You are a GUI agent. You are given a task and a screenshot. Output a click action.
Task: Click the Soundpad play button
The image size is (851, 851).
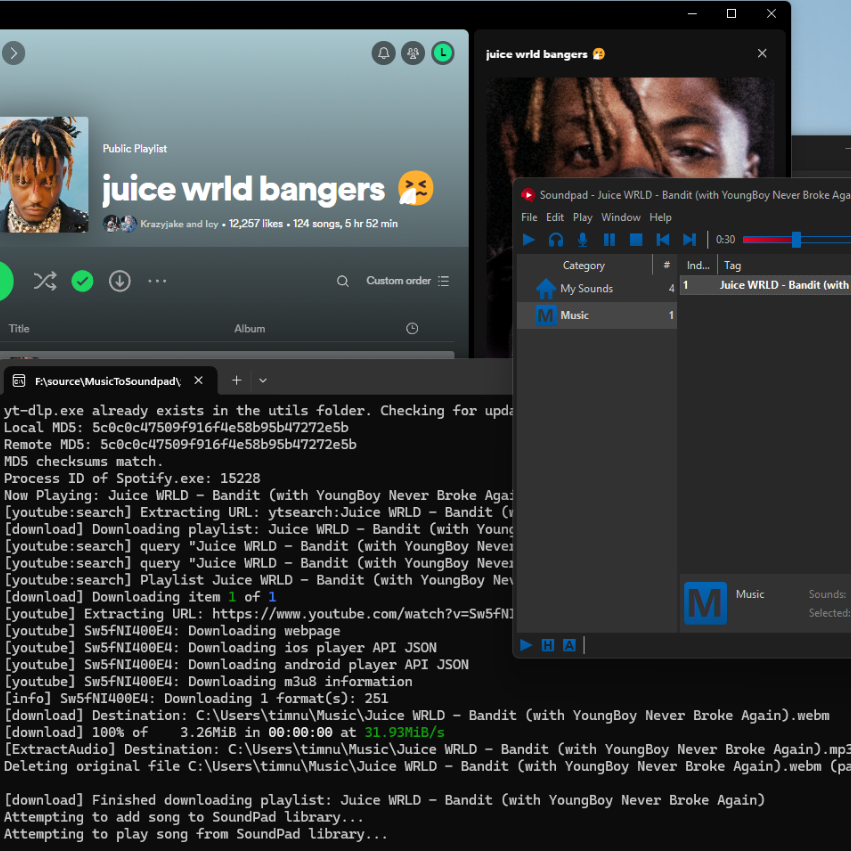coord(529,240)
